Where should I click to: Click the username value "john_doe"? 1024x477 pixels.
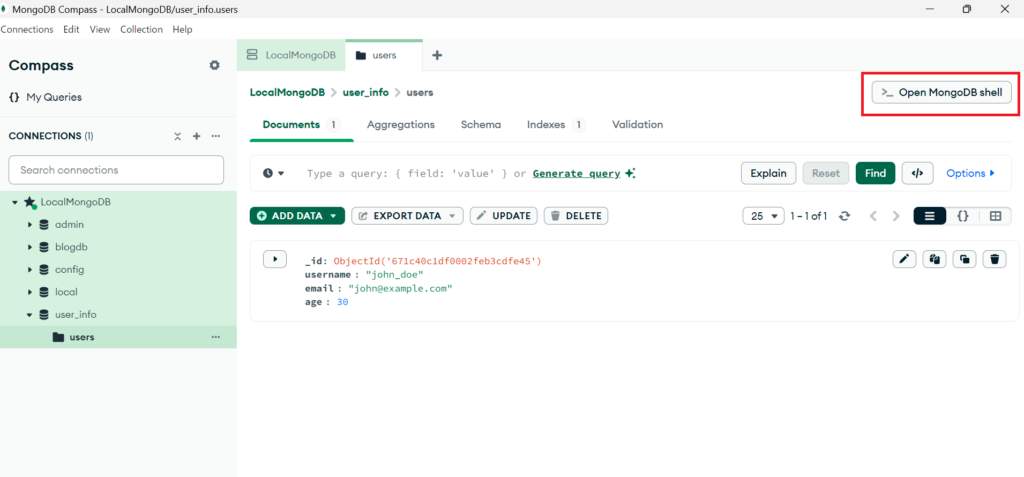pos(394,274)
